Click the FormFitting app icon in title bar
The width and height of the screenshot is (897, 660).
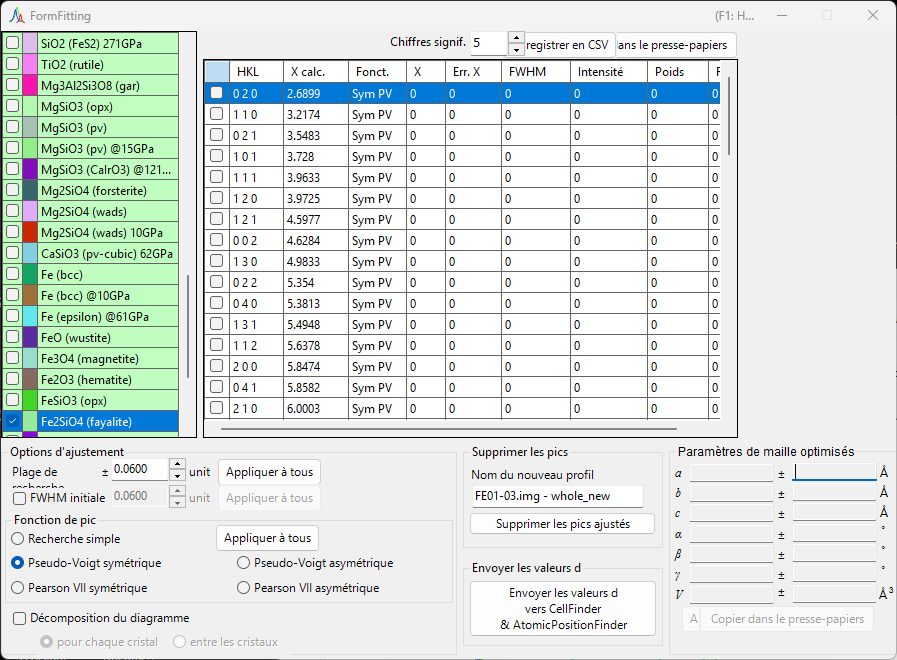[x=17, y=15]
